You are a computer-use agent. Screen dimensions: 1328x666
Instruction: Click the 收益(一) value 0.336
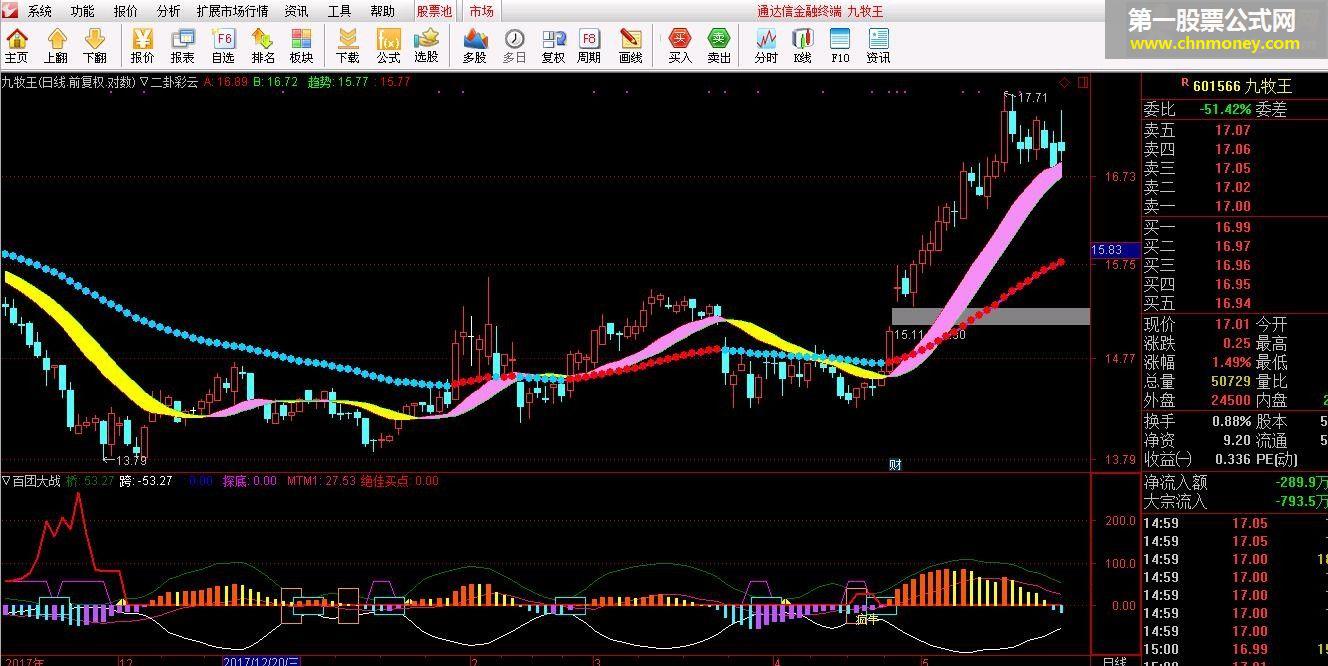tap(1234, 459)
